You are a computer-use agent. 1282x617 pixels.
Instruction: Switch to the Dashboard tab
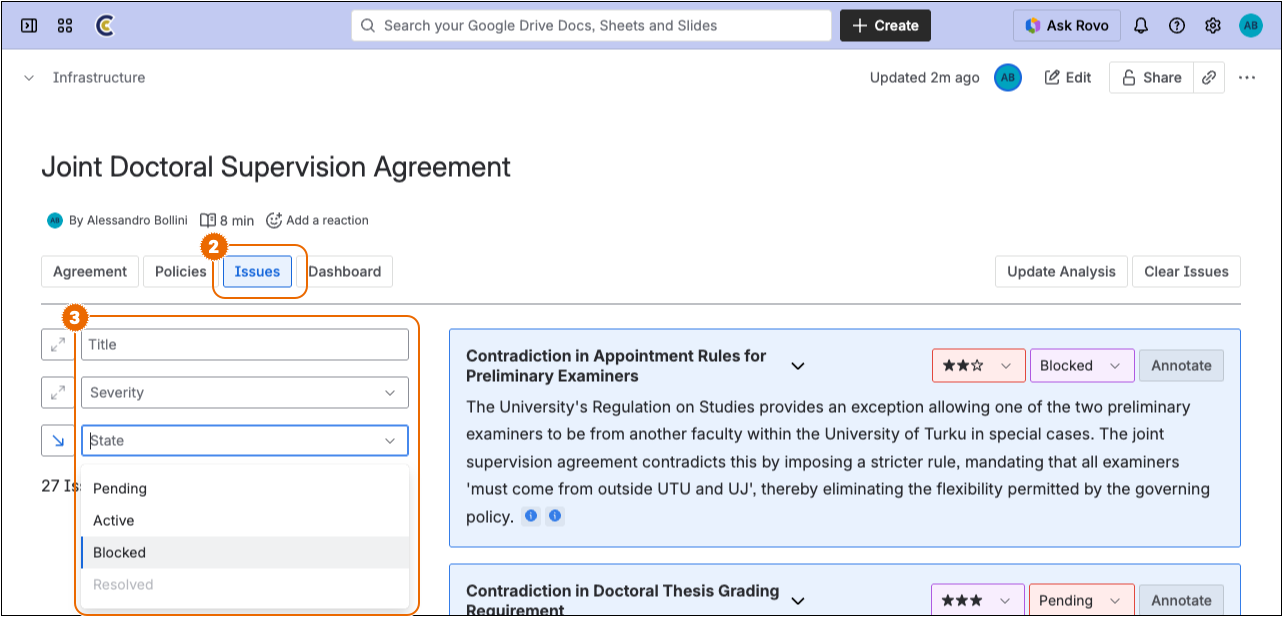tap(345, 272)
